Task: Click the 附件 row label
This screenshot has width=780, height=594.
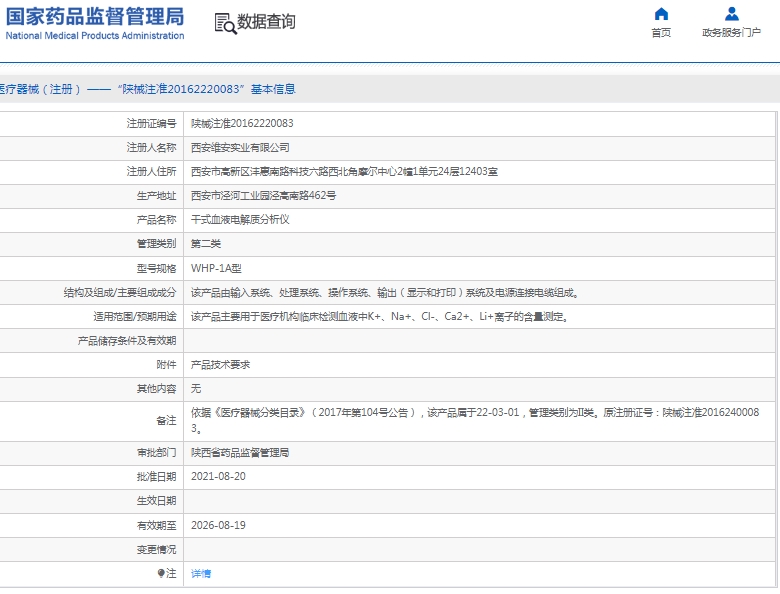Action: pyautogui.click(x=166, y=365)
